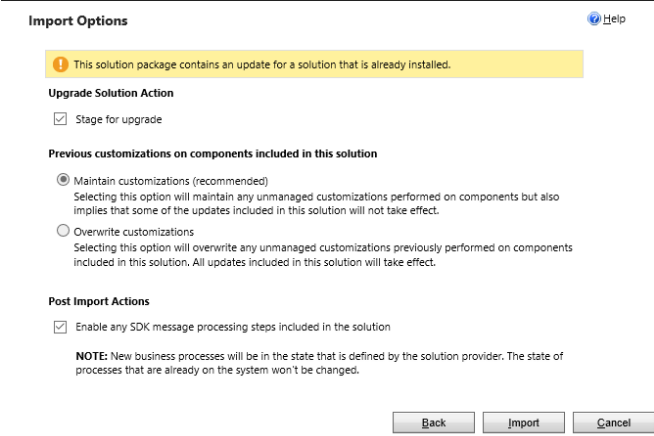Go to the previous step with the Back button
Viewport: 654px width, 436px height.
click(x=434, y=423)
